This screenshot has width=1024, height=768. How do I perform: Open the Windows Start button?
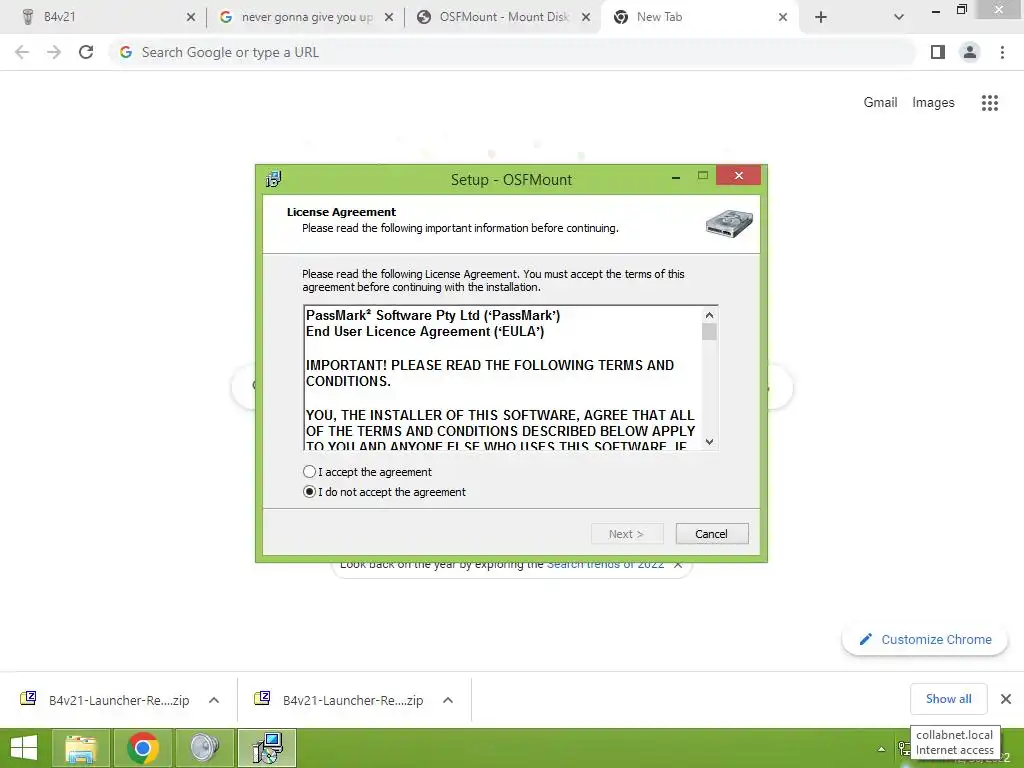[24, 748]
